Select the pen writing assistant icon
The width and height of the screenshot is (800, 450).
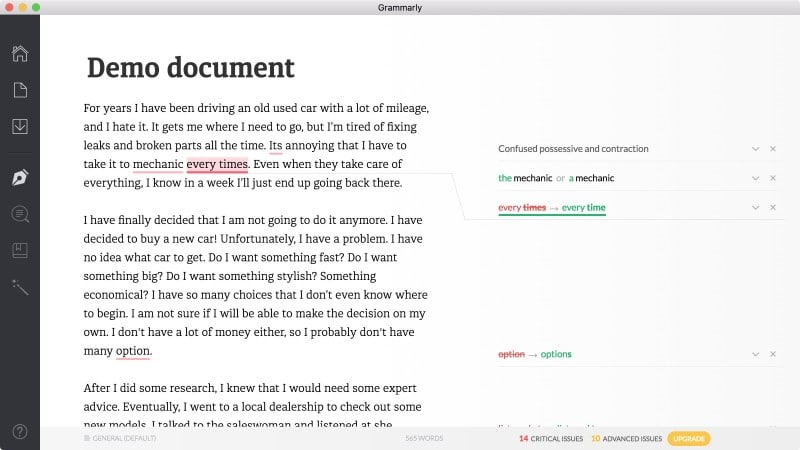pos(20,178)
